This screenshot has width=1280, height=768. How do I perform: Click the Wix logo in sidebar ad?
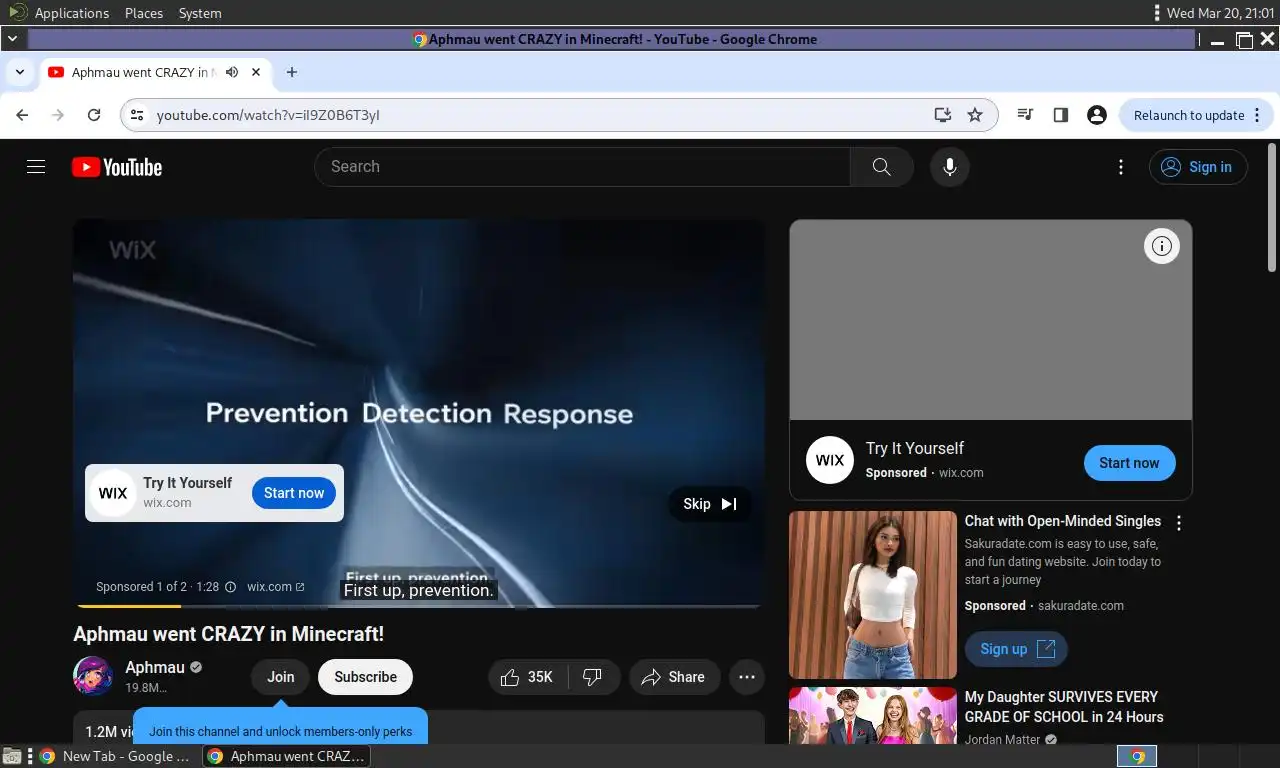pos(830,460)
